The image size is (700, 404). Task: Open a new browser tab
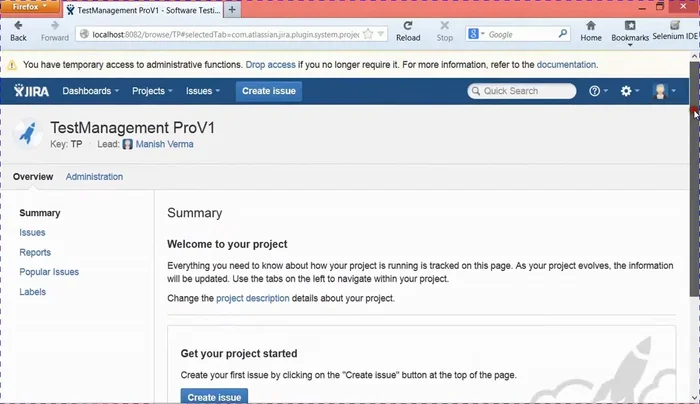232,9
